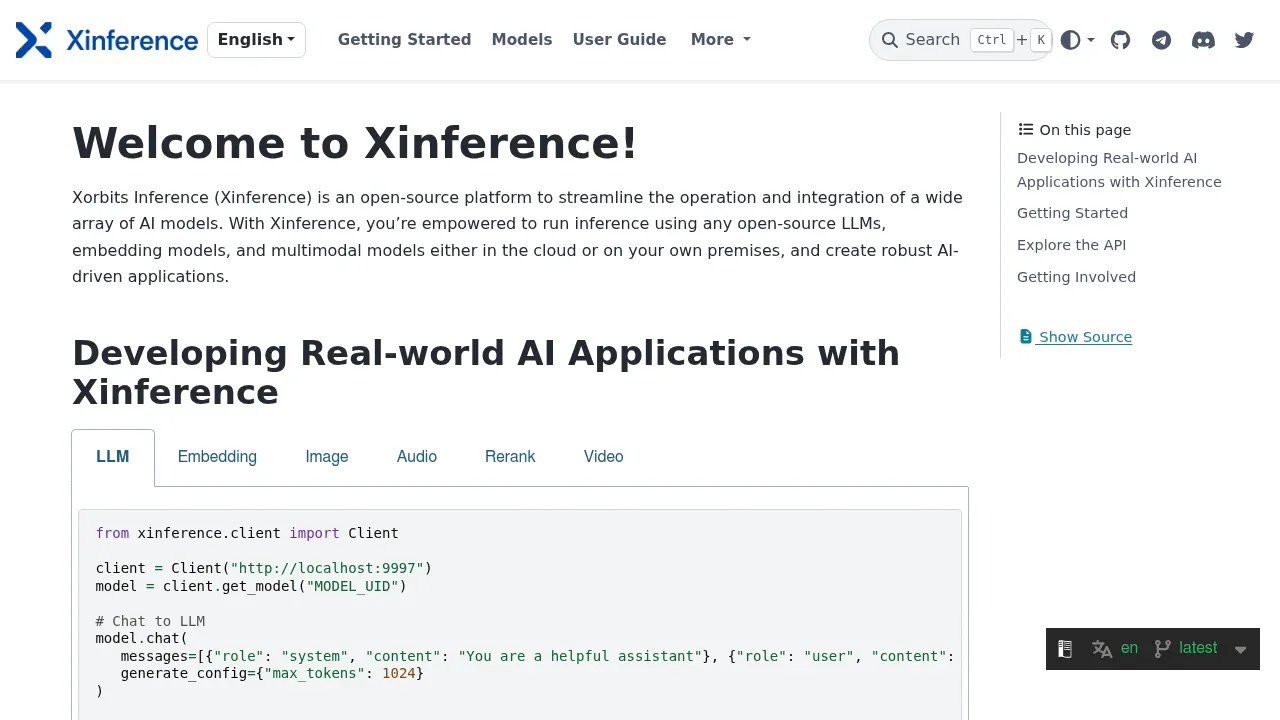The height and width of the screenshot is (720, 1280).
Task: Open the User Guide nav item
Action: pos(619,40)
